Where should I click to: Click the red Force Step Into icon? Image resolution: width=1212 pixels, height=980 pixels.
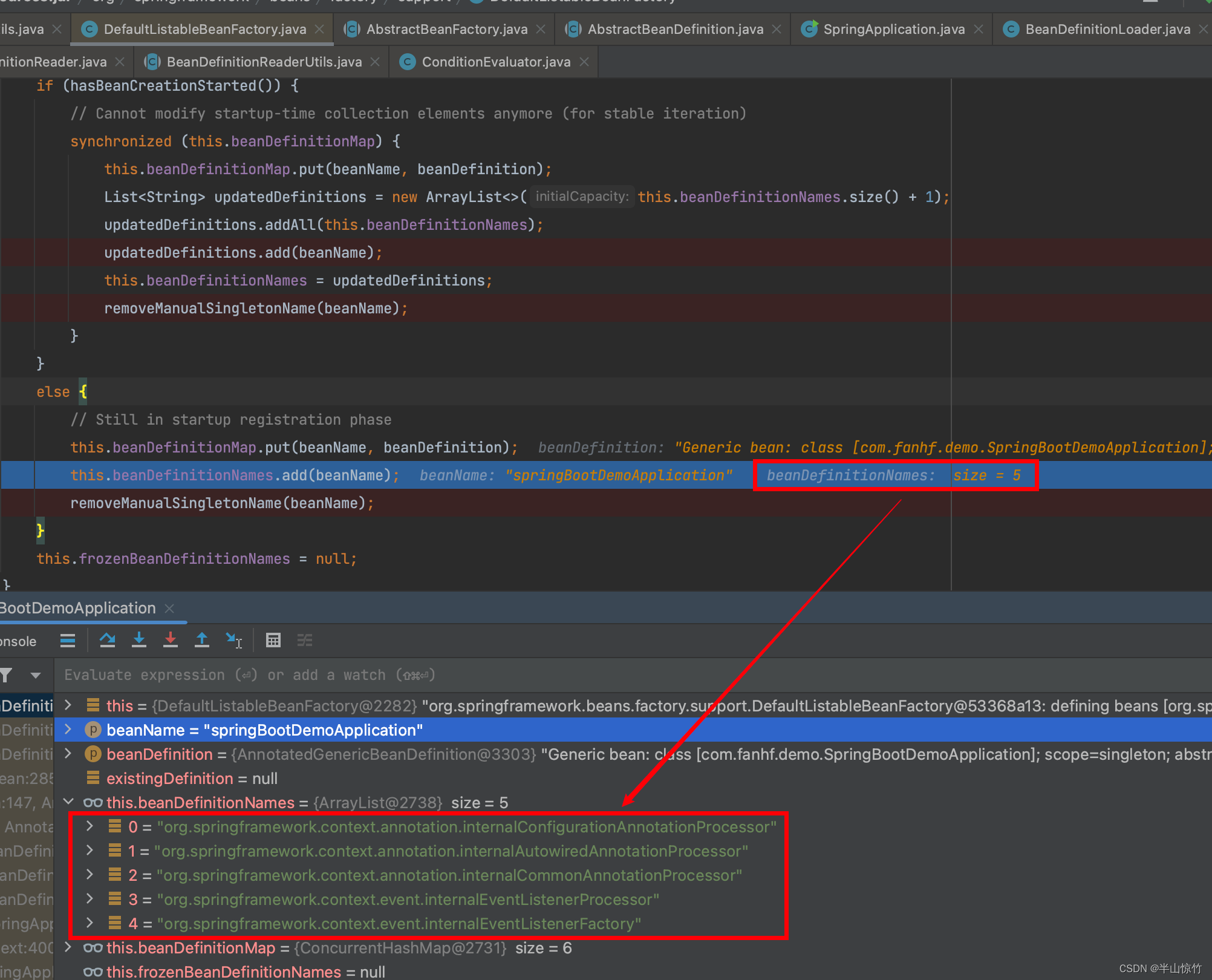(171, 641)
